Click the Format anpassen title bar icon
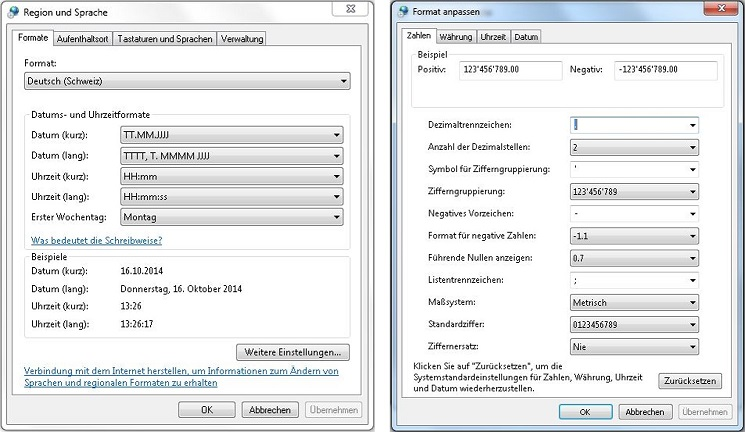Screen dimensions: 745x432 [x=404, y=12]
